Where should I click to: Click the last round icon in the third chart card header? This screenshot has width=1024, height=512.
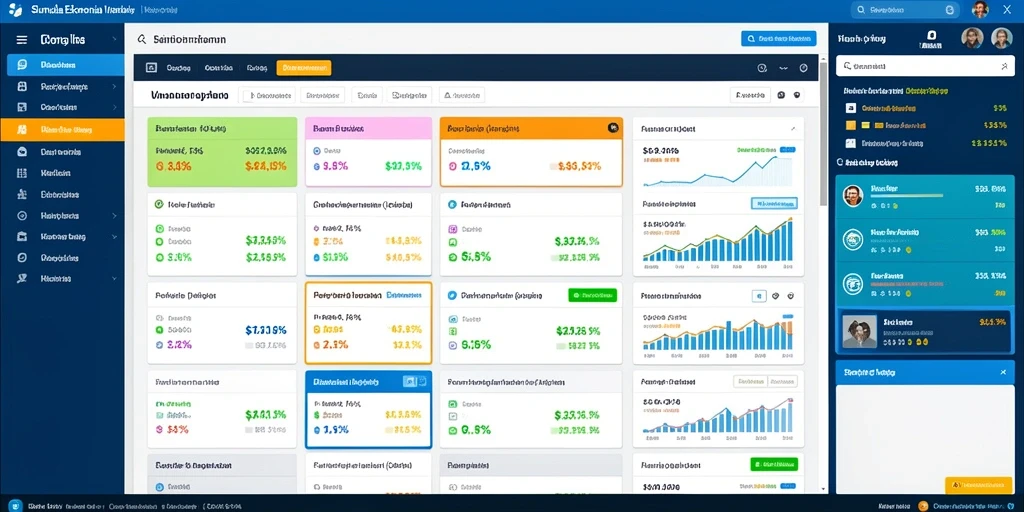(791, 296)
